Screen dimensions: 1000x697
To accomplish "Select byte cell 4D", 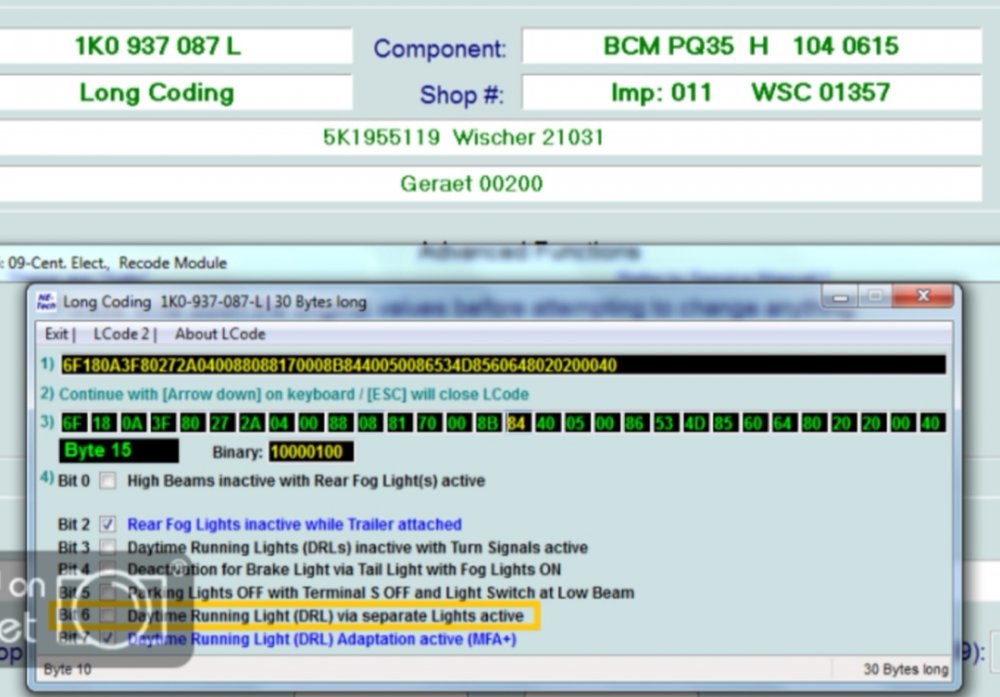I will (694, 423).
